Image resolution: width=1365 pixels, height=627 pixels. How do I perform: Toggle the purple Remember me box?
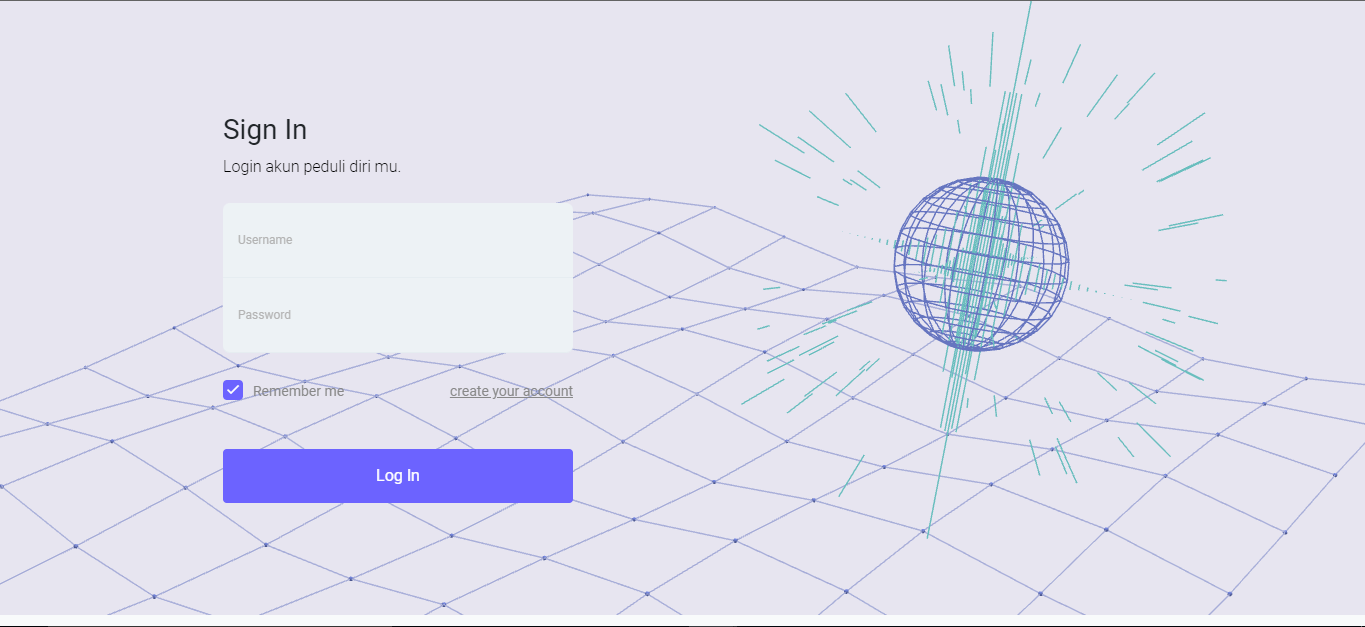pyautogui.click(x=233, y=390)
